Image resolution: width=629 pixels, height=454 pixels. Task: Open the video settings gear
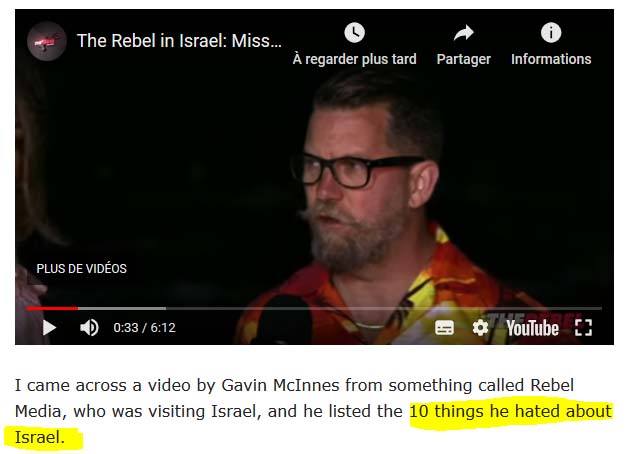[480, 328]
